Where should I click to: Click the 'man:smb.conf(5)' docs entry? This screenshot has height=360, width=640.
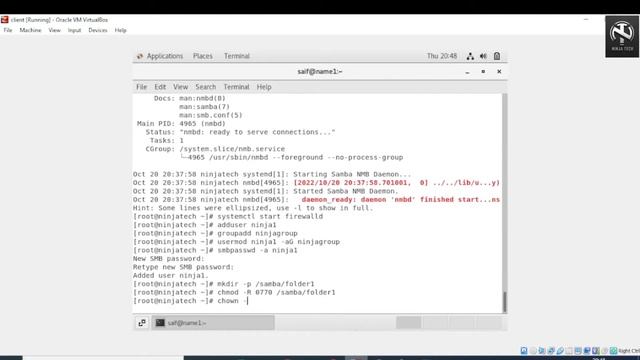coord(211,115)
